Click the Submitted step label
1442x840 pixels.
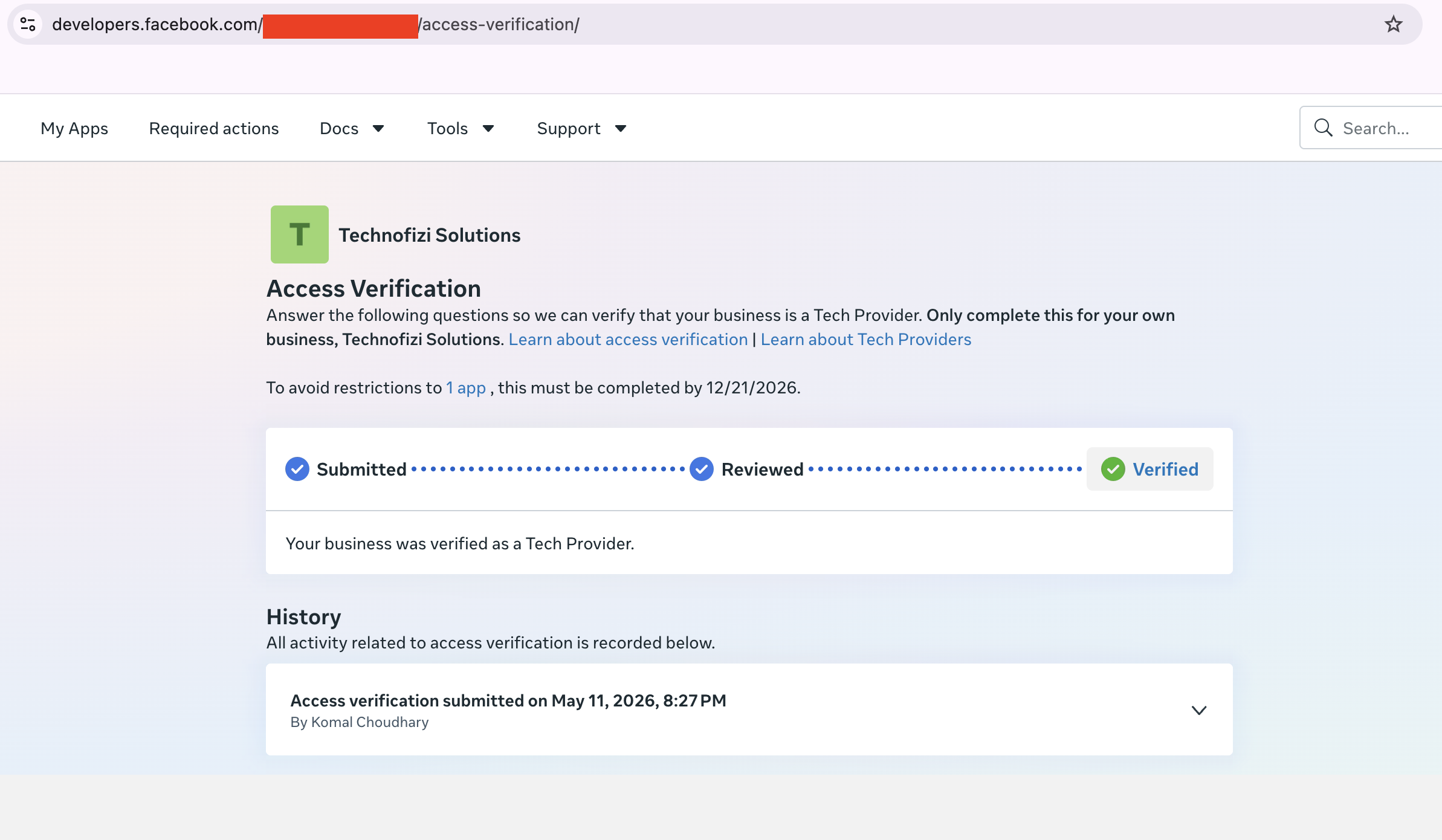point(361,469)
